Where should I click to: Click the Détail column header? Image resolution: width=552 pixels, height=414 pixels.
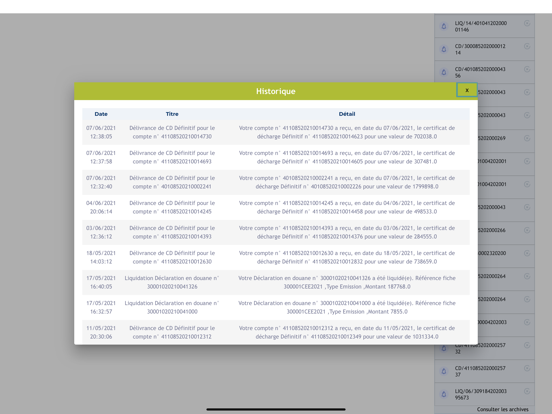point(347,114)
